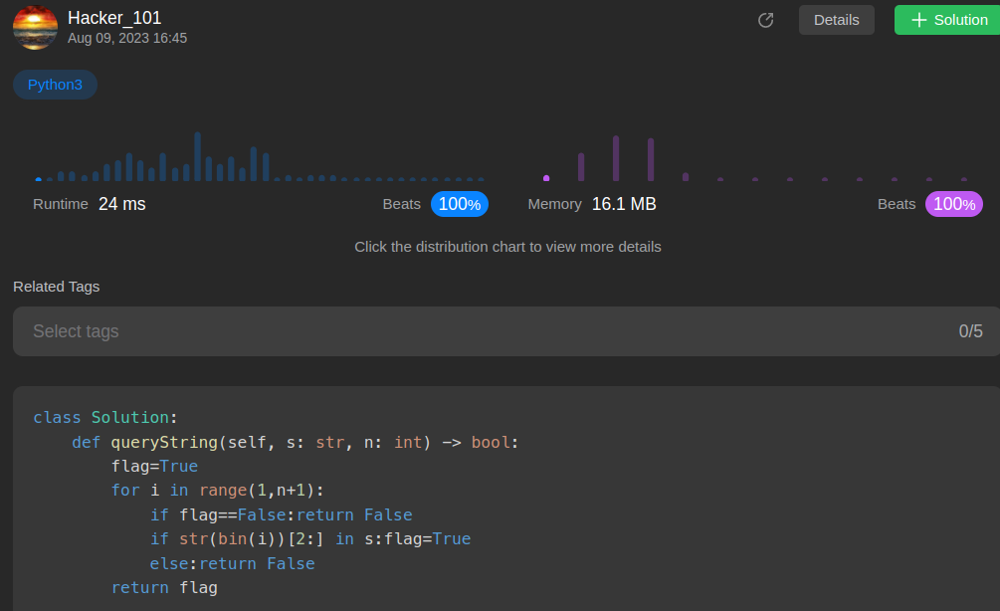Click the 0/5 tag counter
Image resolution: width=1000 pixels, height=611 pixels.
pyautogui.click(x=970, y=331)
